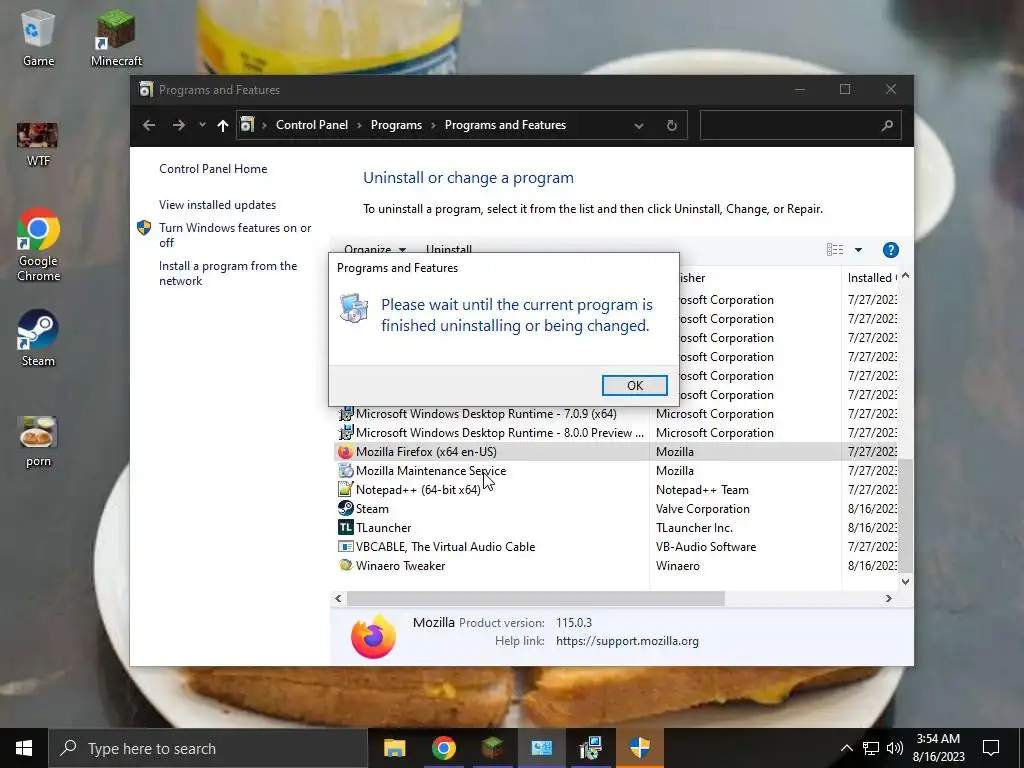Screen dimensions: 1024x768
Task: Open the recent locations dropdown chevron
Action: click(202, 125)
